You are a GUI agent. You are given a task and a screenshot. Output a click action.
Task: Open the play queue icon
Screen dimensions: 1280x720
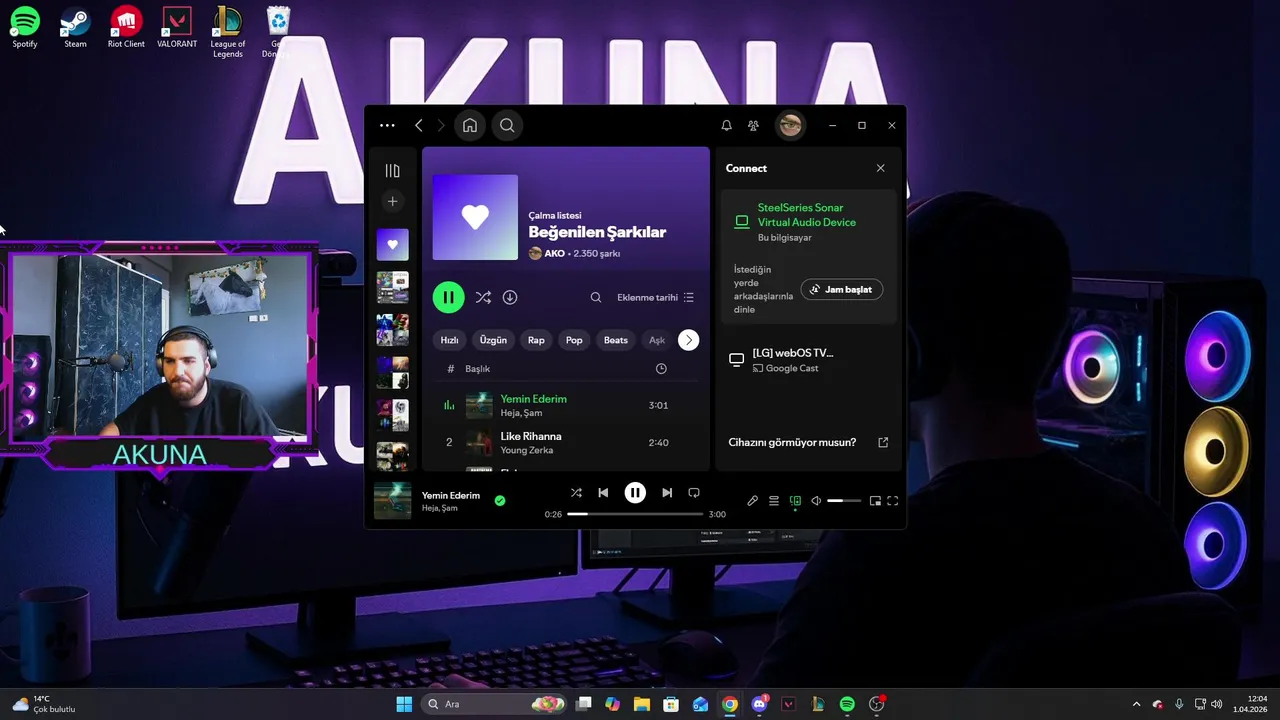coord(774,501)
